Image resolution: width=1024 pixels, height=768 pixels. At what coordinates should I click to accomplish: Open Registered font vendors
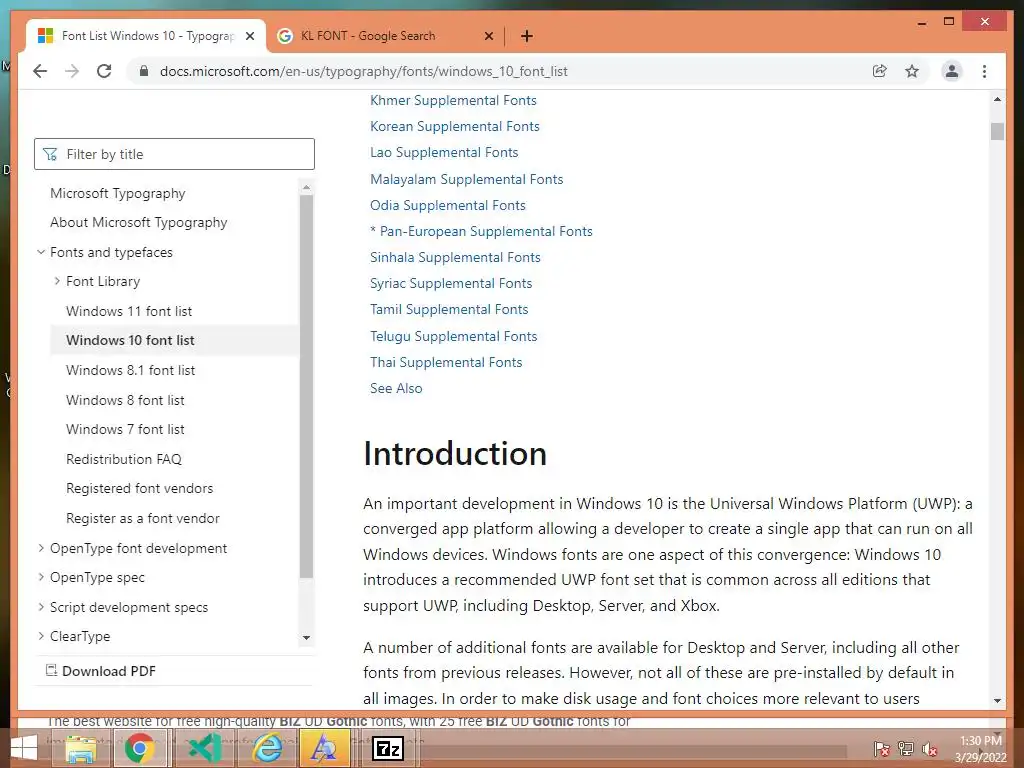[x=139, y=488]
